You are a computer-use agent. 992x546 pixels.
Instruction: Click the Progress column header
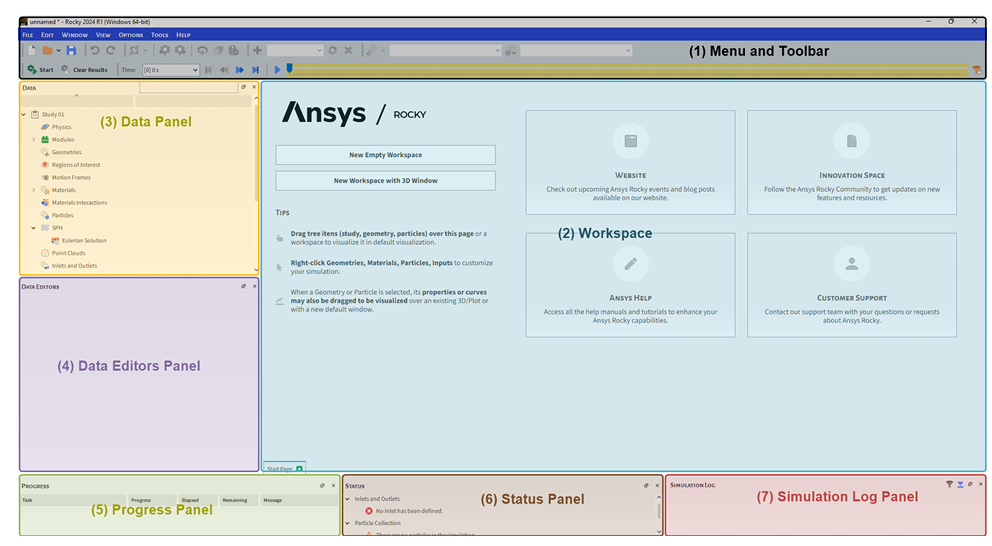[x=152, y=500]
